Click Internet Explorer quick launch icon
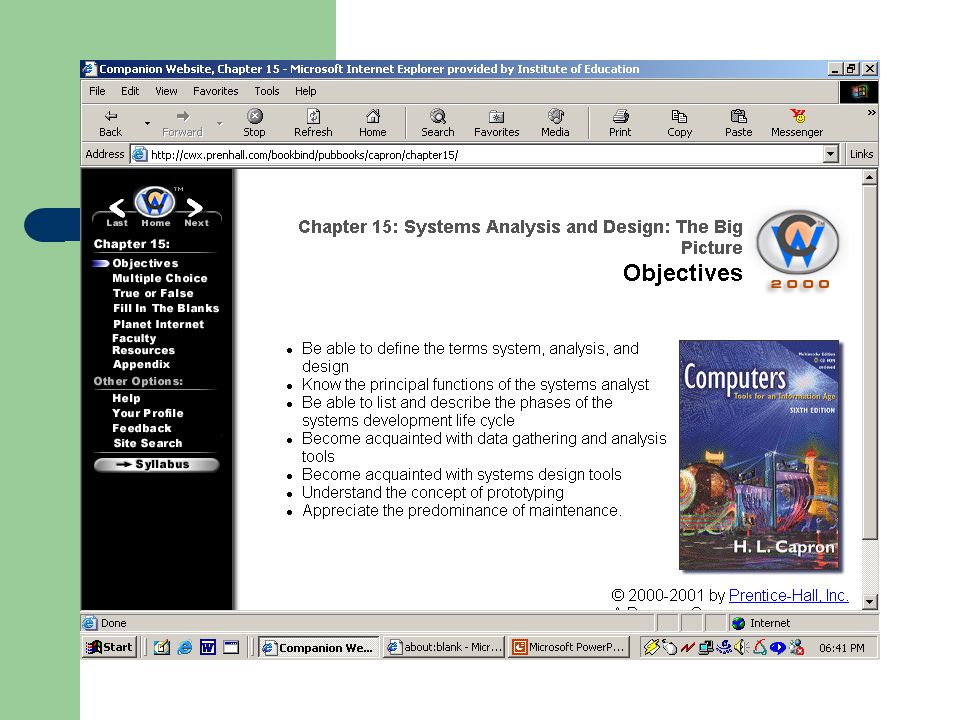960x720 pixels. point(185,647)
